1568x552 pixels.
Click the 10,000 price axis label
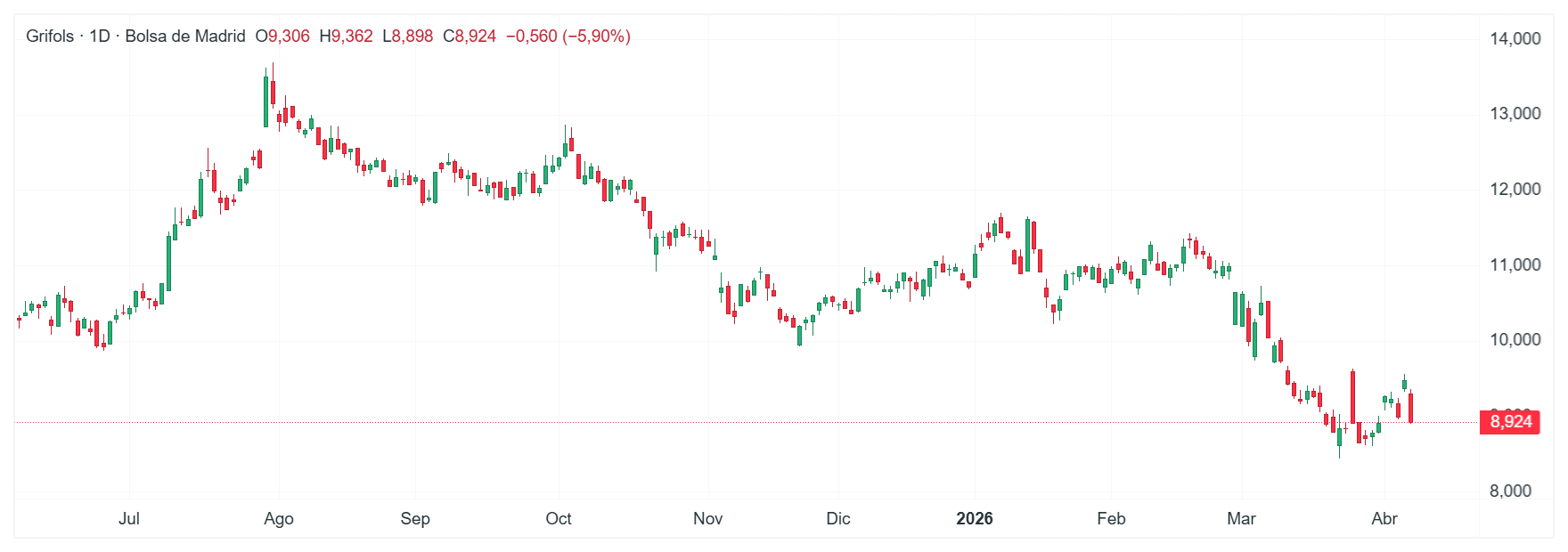pyautogui.click(x=1515, y=340)
